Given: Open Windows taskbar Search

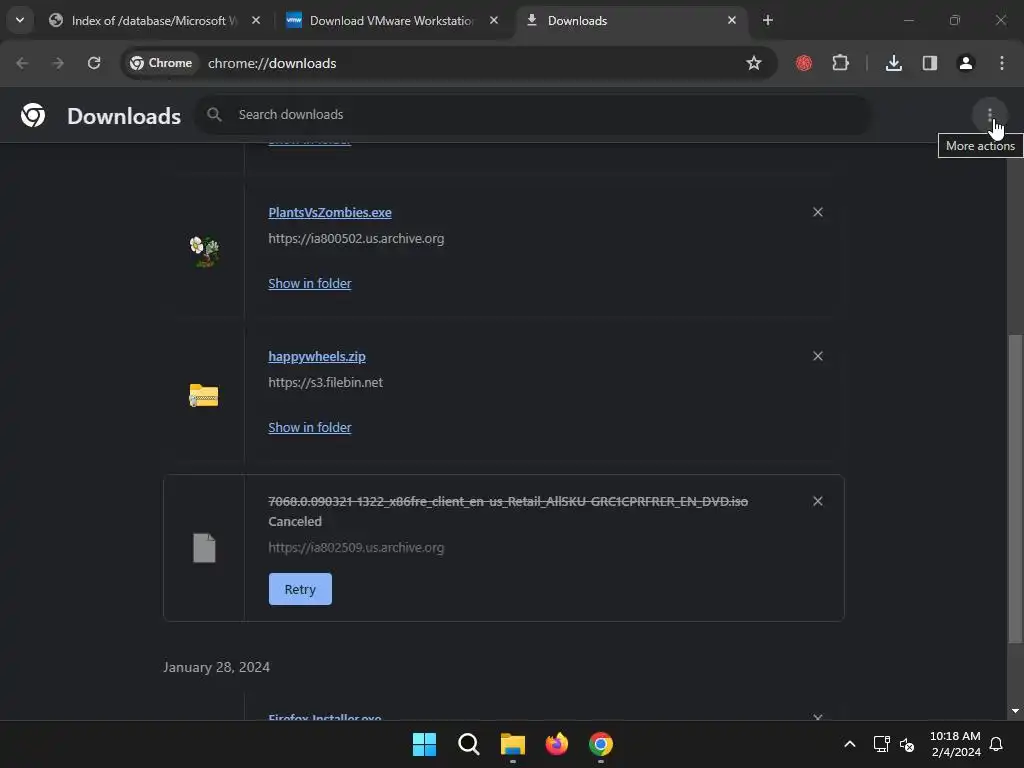Looking at the screenshot, I should click(468, 744).
